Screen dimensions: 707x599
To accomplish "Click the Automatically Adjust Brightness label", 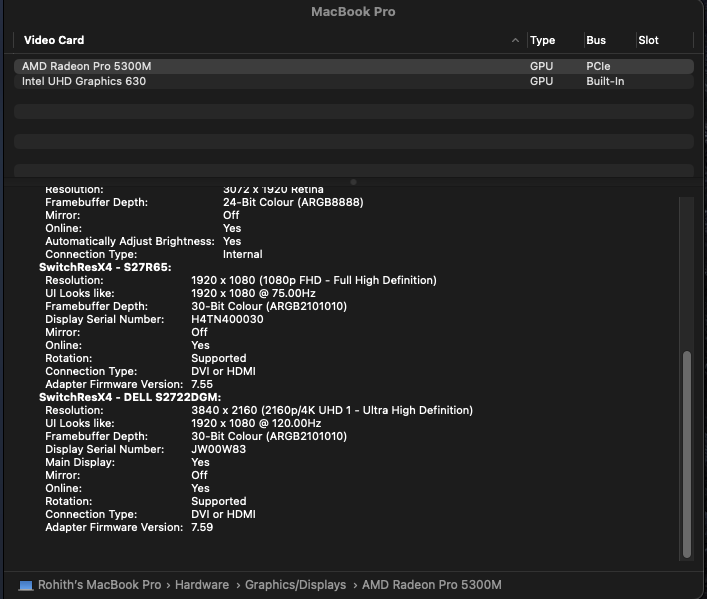I will (130, 241).
